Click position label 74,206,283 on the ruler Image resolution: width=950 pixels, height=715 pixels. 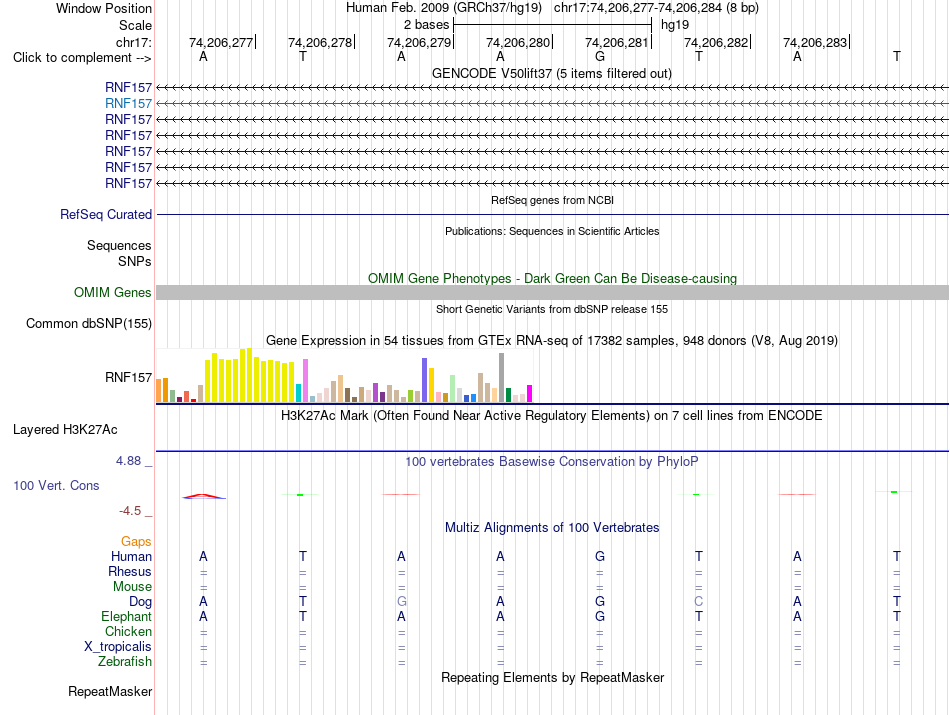[815, 42]
